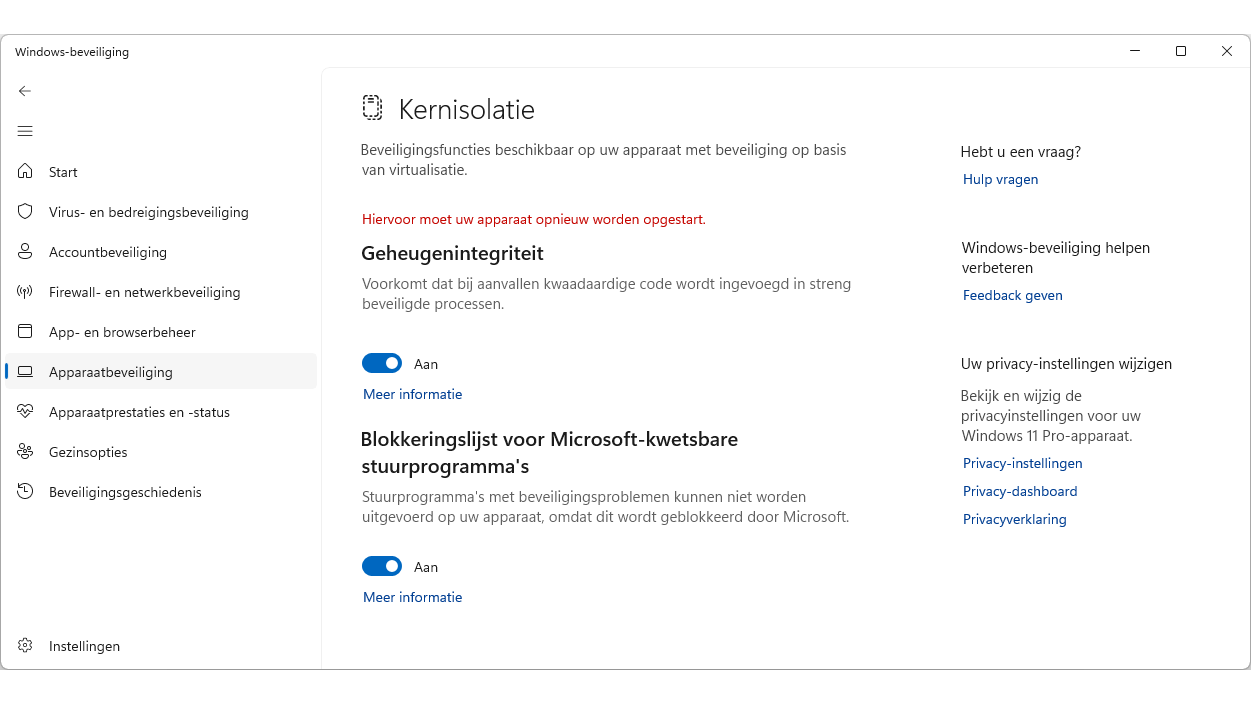Turn off the Geheugenintegriteit toggle

[382, 364]
